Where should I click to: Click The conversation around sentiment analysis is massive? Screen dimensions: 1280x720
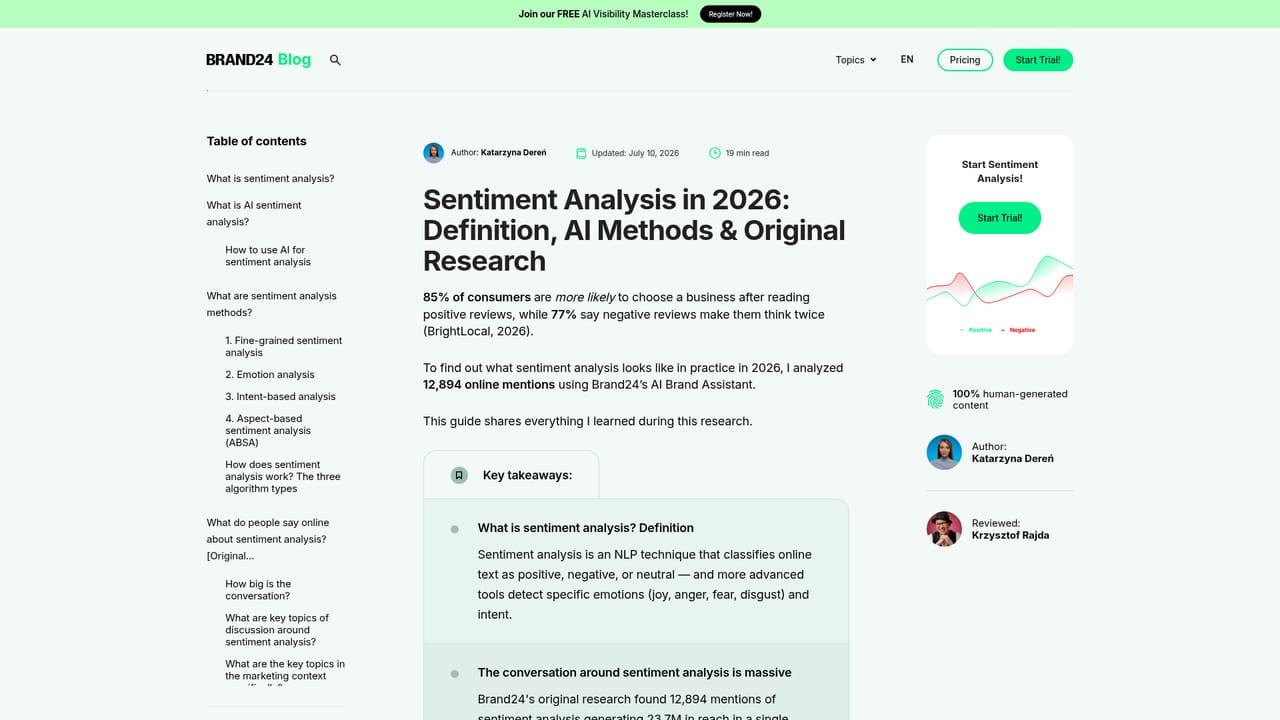click(635, 673)
